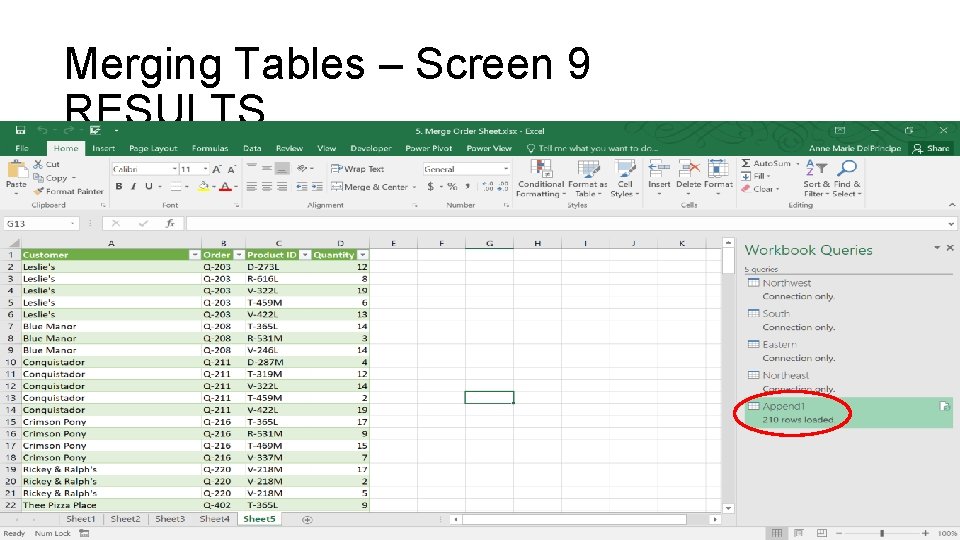The image size is (960, 540).
Task: Open the General number format dropdown
Action: (x=506, y=169)
